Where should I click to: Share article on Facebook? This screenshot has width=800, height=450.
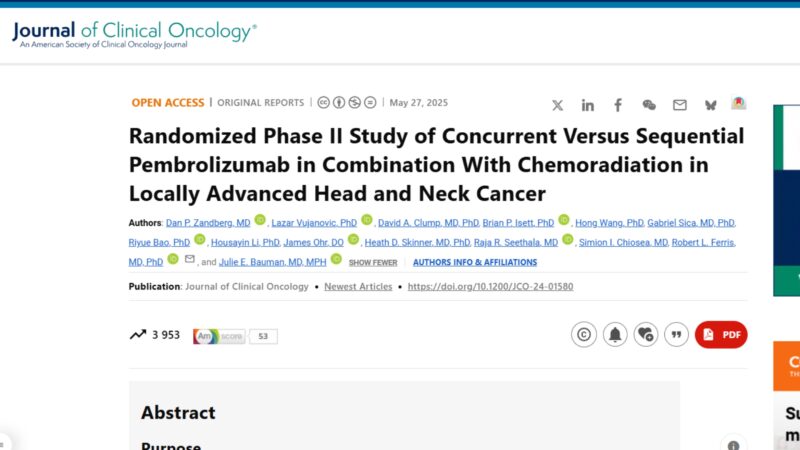pos(618,106)
